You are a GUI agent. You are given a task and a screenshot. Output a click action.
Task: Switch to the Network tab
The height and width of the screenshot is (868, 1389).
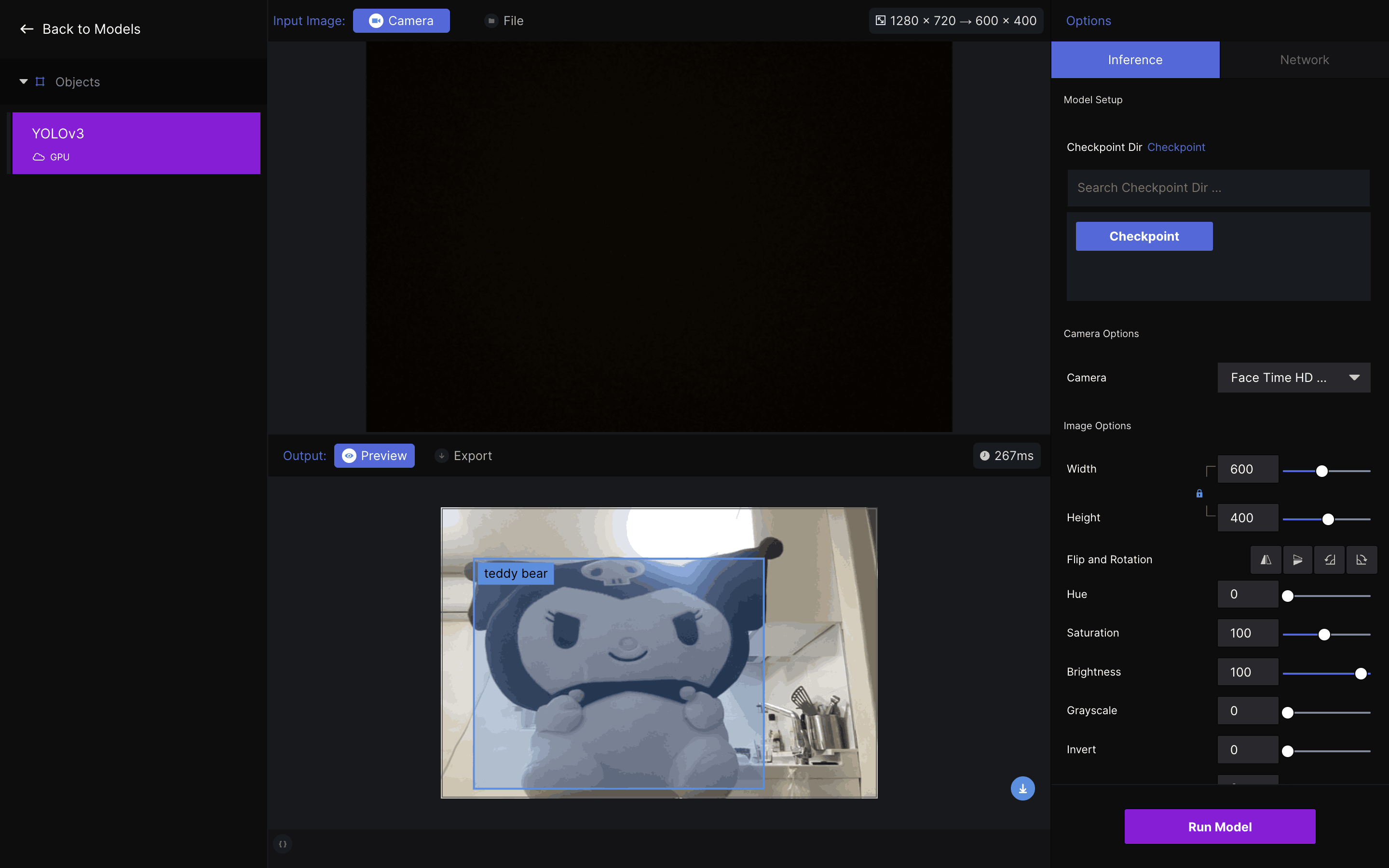pyautogui.click(x=1304, y=60)
